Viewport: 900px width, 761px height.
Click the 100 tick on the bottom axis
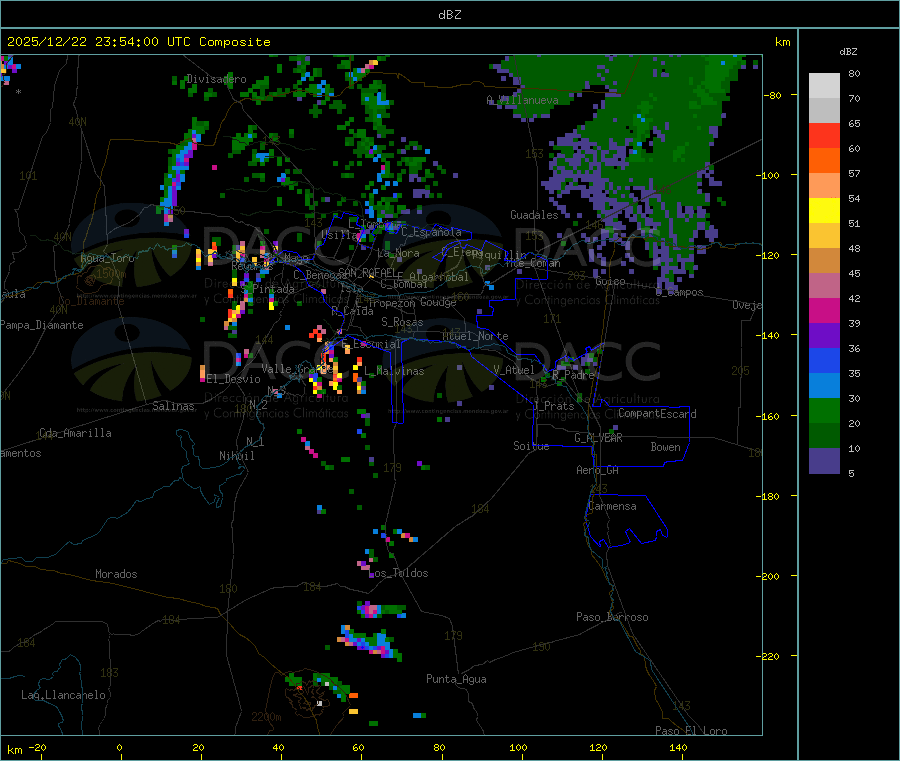(518, 747)
